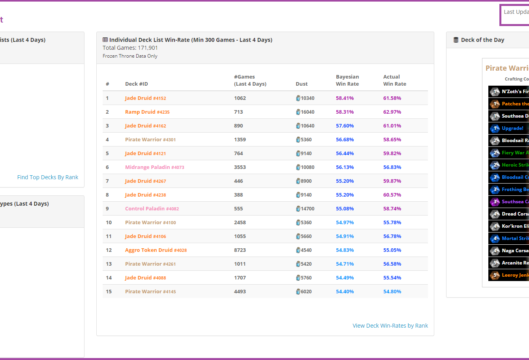Open Pirate Warrior #4100 deck
This screenshot has width=529, height=360.
[150, 223]
